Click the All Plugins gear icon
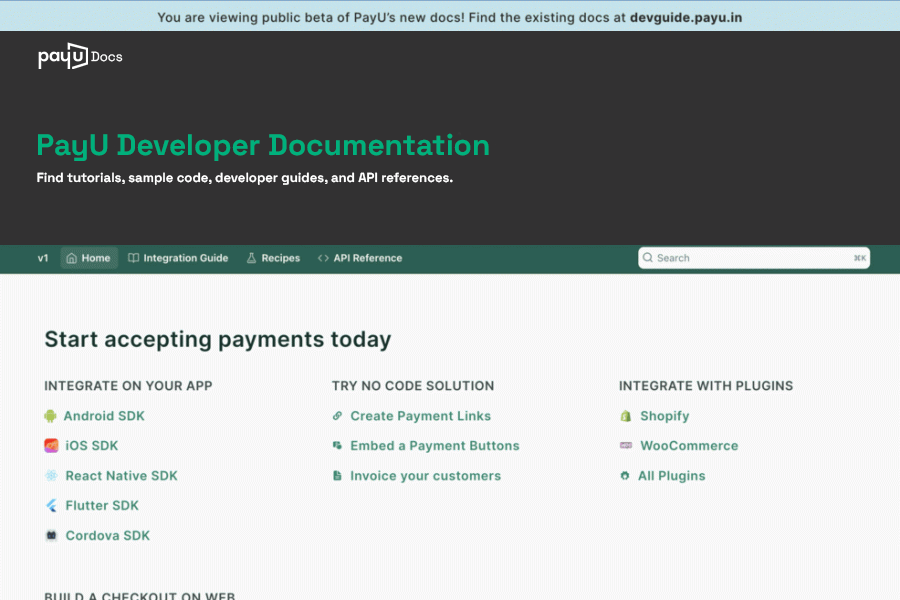This screenshot has width=900, height=600. [625, 476]
